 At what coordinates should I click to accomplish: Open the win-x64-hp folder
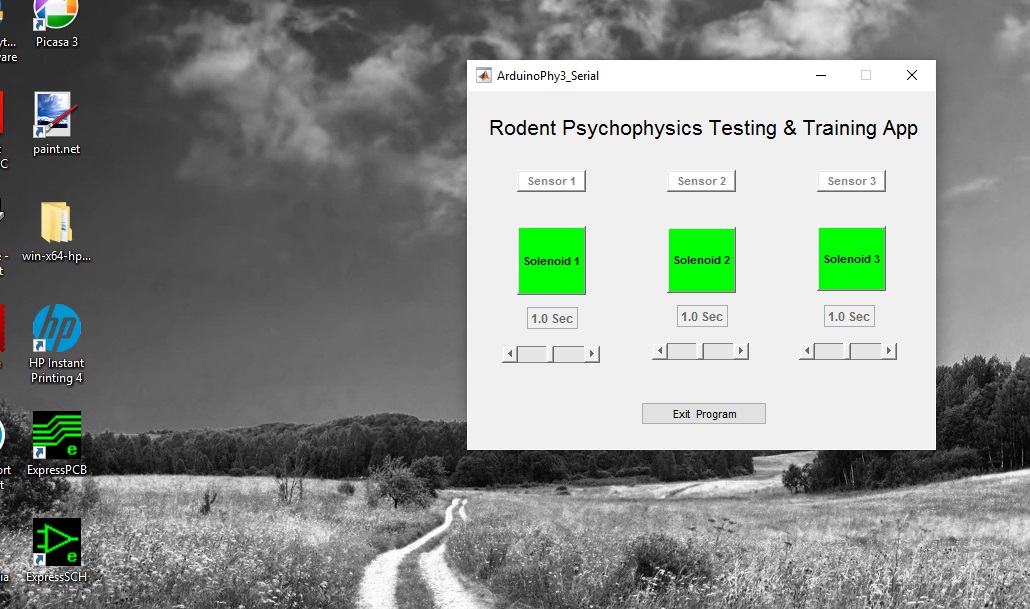[x=56, y=222]
